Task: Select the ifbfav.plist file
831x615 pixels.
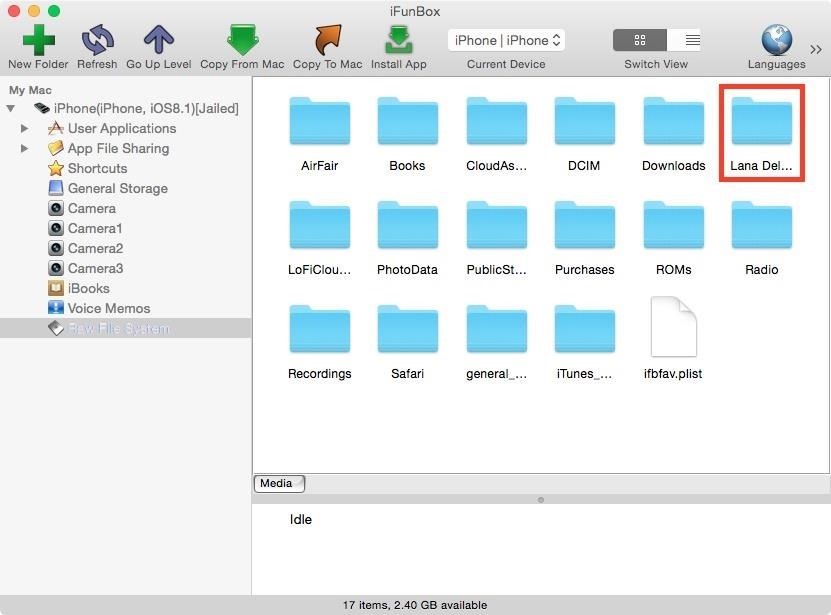Action: pyautogui.click(x=673, y=328)
